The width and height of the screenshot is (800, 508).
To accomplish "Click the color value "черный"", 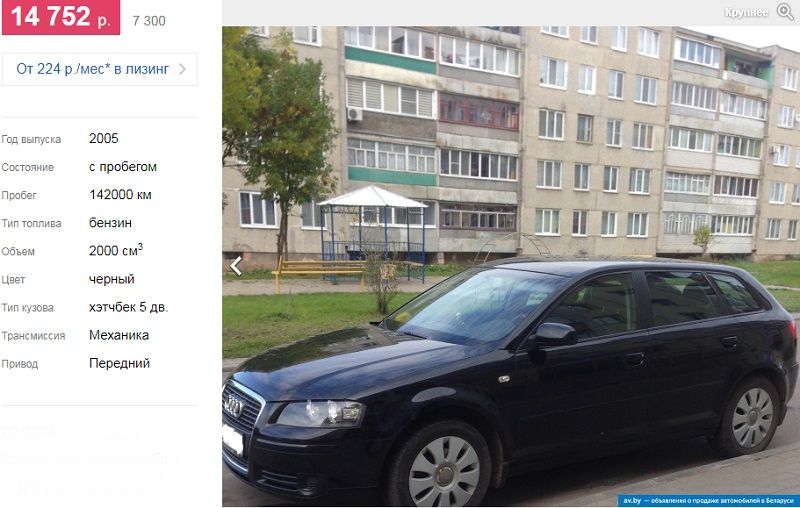I will point(112,279).
